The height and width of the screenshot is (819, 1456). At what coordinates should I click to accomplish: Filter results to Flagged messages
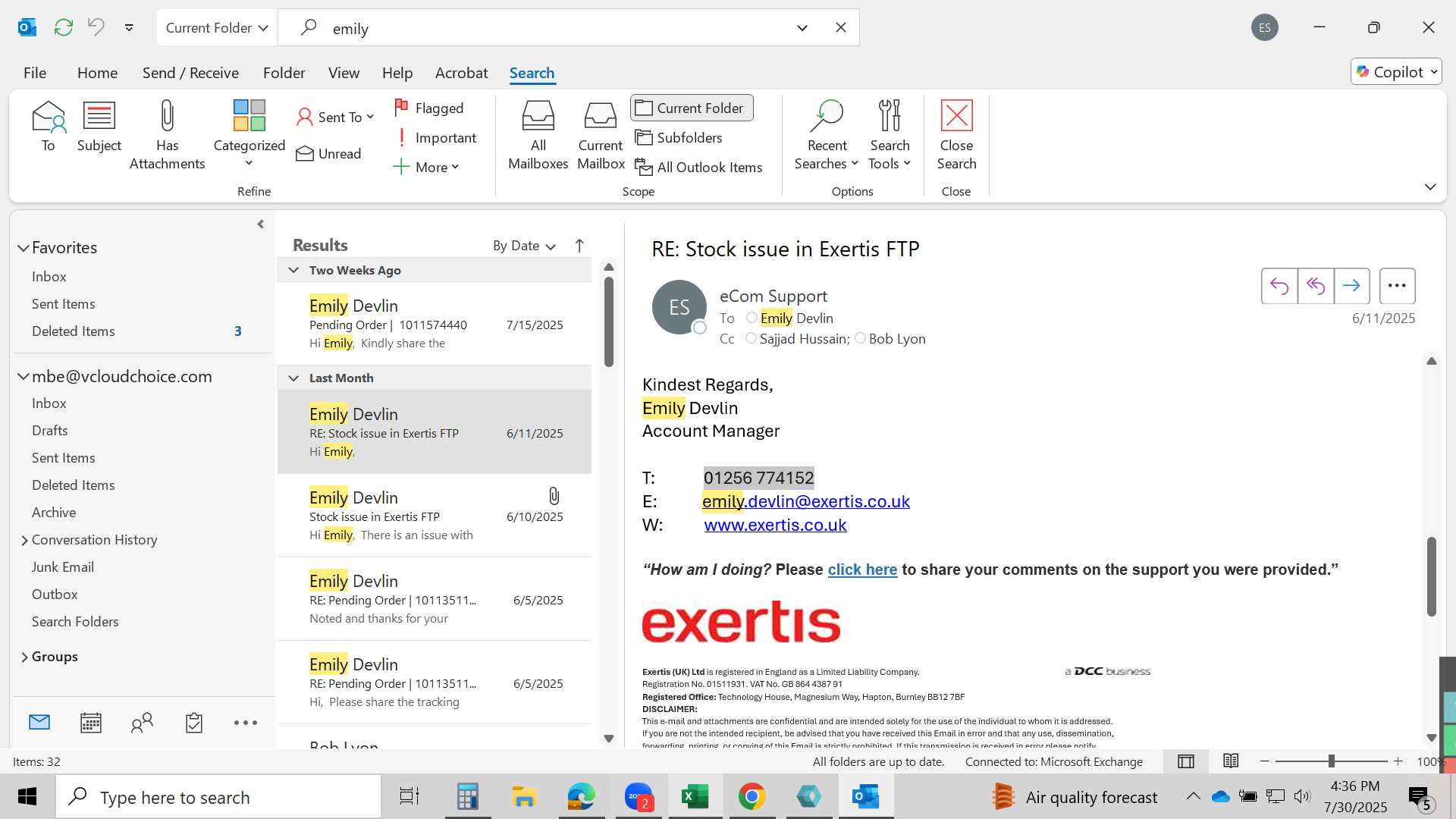(x=429, y=108)
